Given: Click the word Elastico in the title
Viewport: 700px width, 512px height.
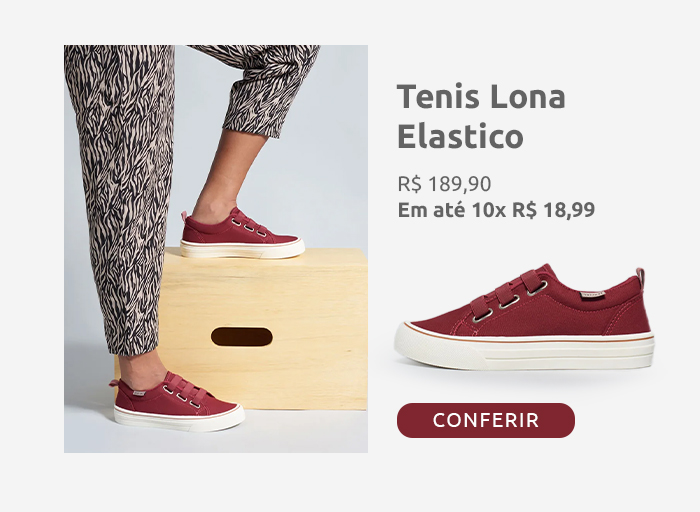Looking at the screenshot, I should [x=460, y=136].
